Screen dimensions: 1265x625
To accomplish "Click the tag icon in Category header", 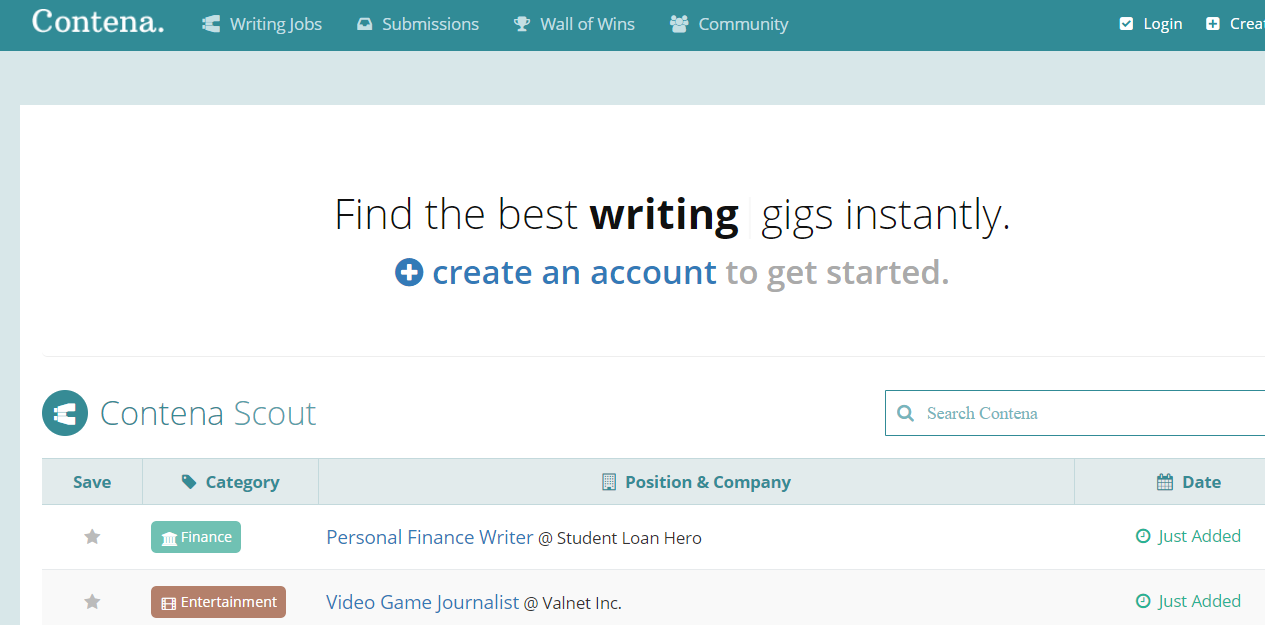I will [x=189, y=482].
